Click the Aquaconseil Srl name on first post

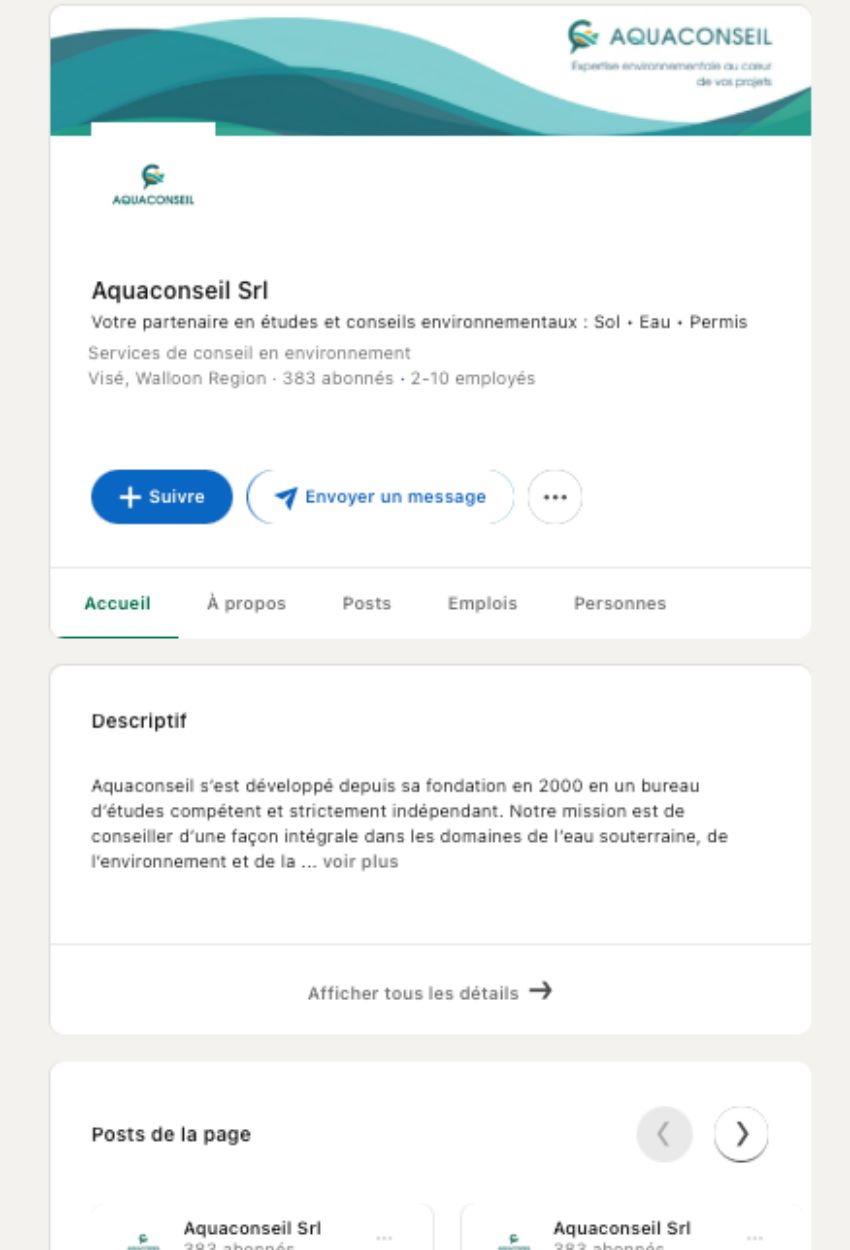(252, 1228)
